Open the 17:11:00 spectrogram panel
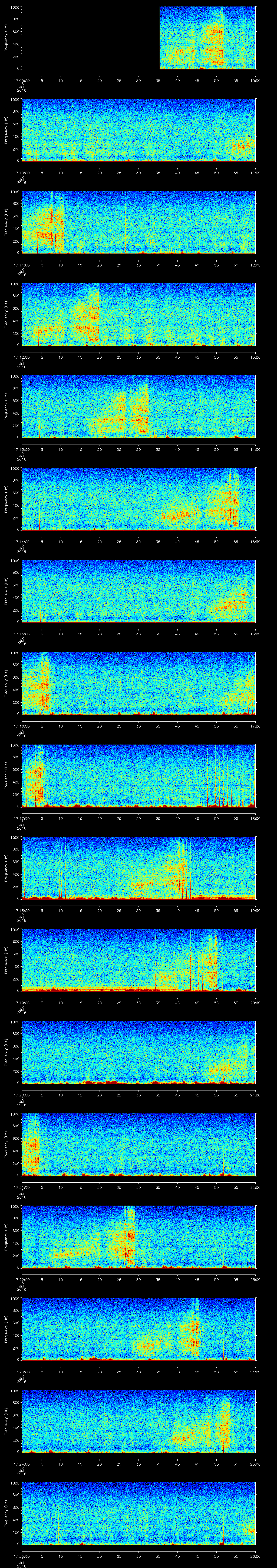 [139, 222]
